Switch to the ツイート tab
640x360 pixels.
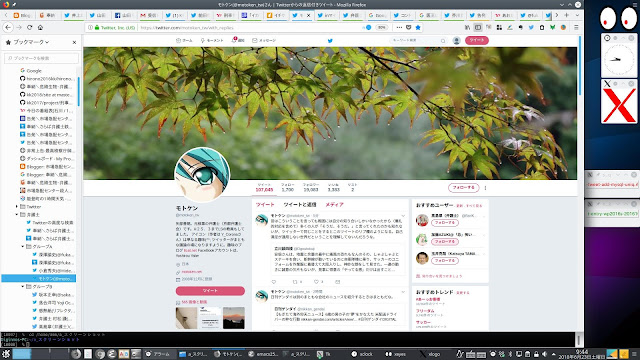pos(264,204)
